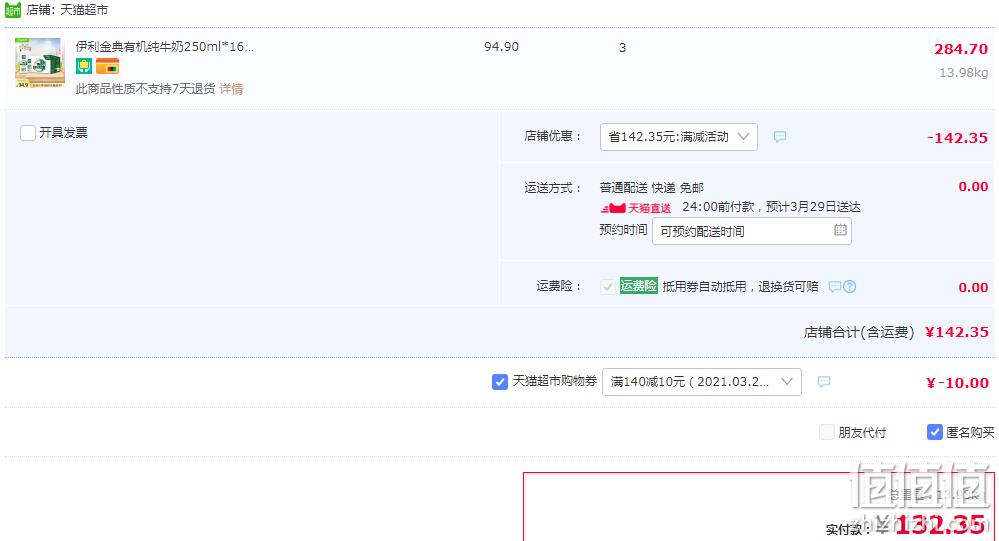Screen dimensions: 999x541
Task: Click the question mark help icon for 运费险
Action: 850,287
